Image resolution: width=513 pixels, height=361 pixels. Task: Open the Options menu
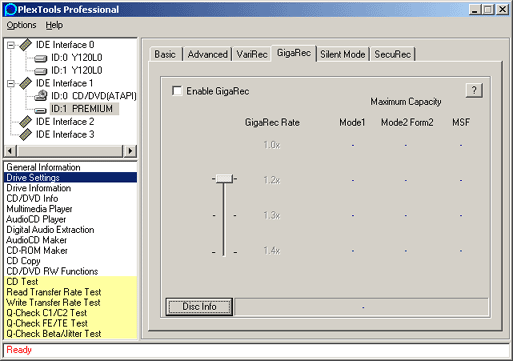click(21, 25)
